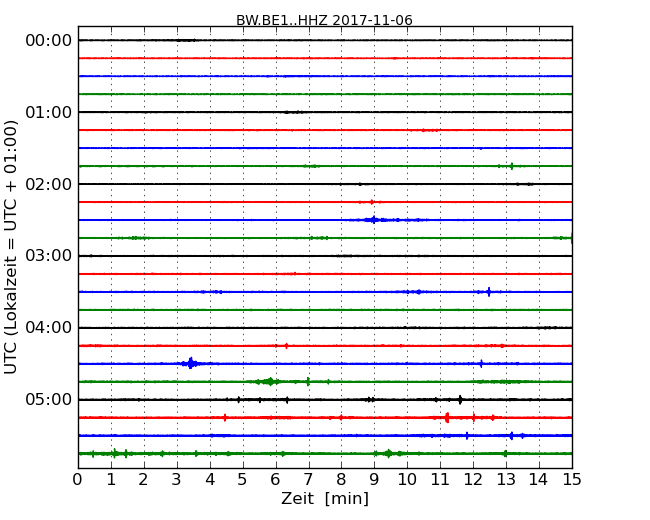Click the x-axis label Zeit [min]
The width and height of the screenshot is (650, 520).
click(x=325, y=498)
